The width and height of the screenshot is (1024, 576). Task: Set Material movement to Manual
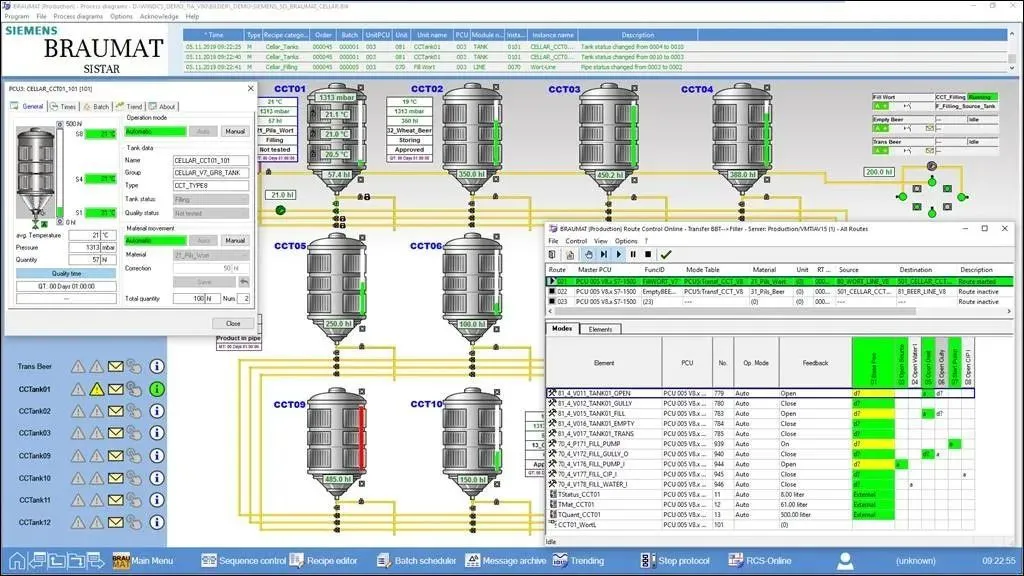(x=234, y=240)
